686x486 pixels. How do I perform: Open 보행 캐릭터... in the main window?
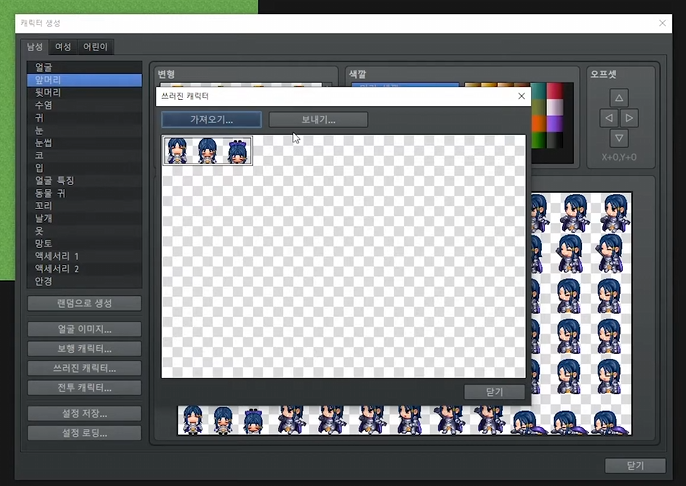(84, 349)
